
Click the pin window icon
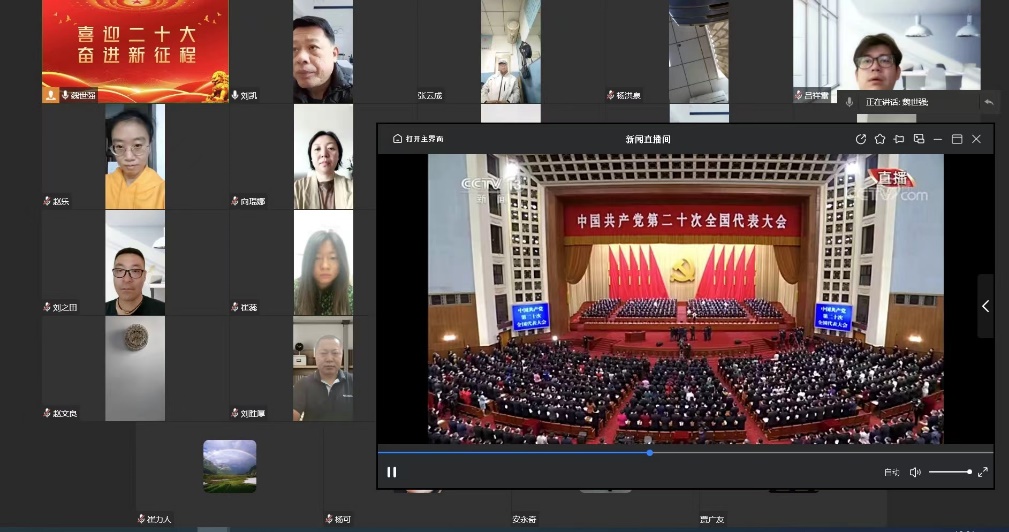[x=899, y=139]
